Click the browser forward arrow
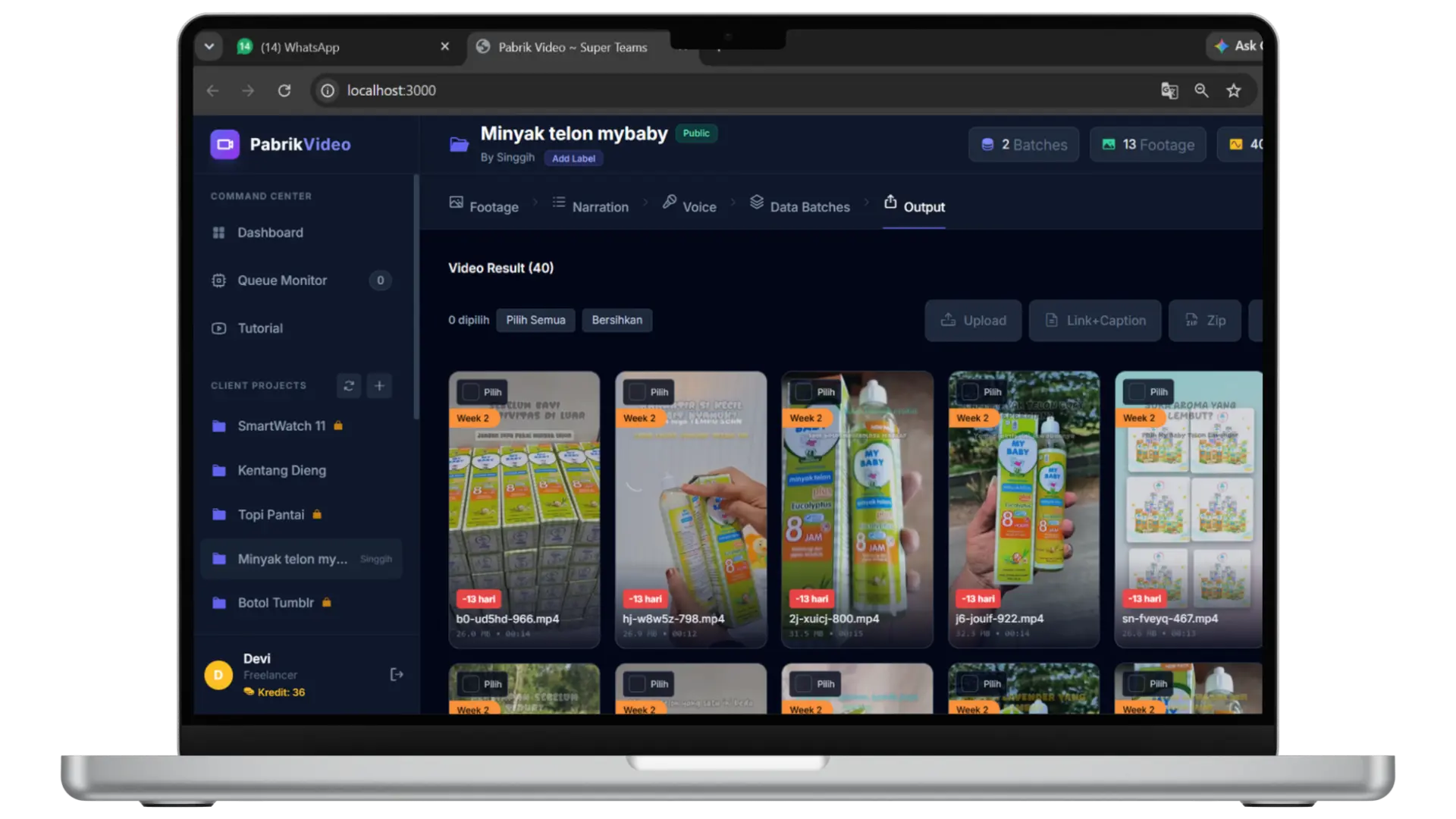Viewport: 1456px width, 819px height. point(248,90)
